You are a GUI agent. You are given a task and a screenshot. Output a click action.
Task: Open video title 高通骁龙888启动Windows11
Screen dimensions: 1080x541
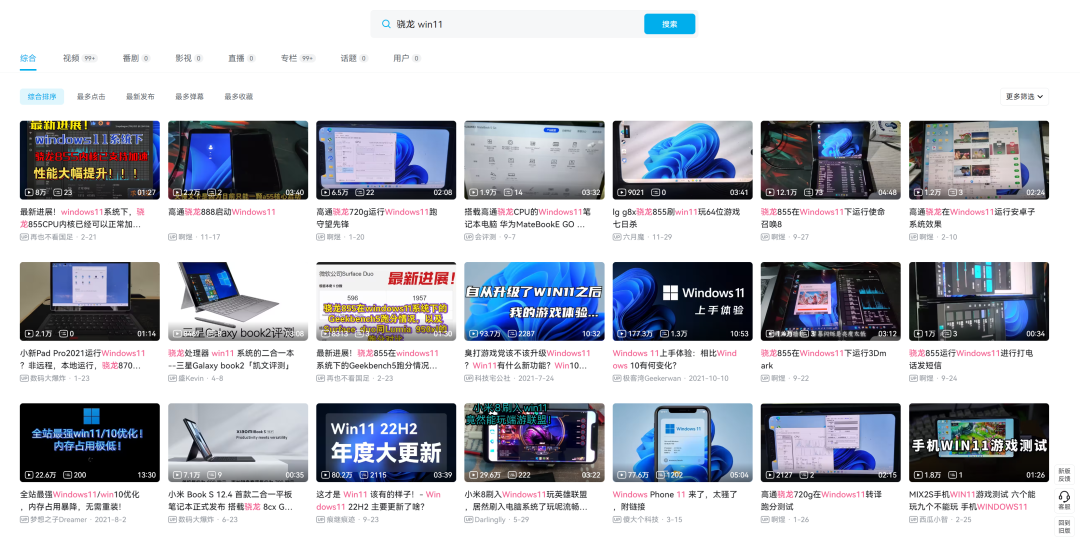click(222, 212)
